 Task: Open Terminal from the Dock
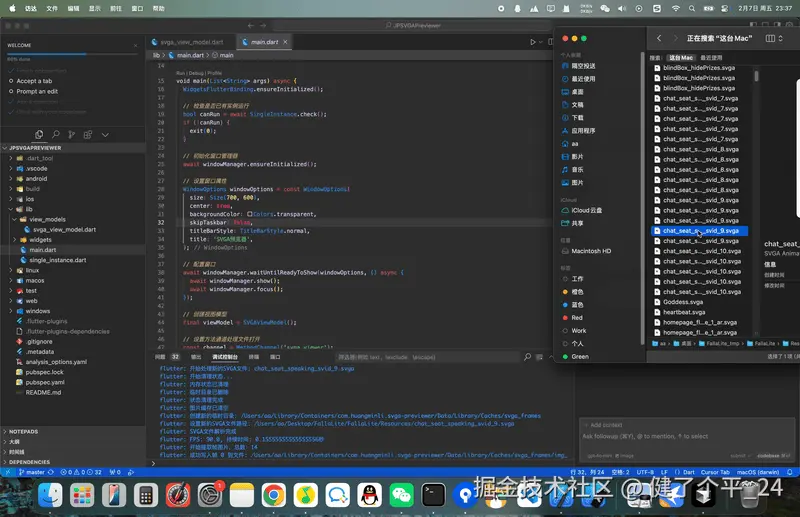pos(433,493)
